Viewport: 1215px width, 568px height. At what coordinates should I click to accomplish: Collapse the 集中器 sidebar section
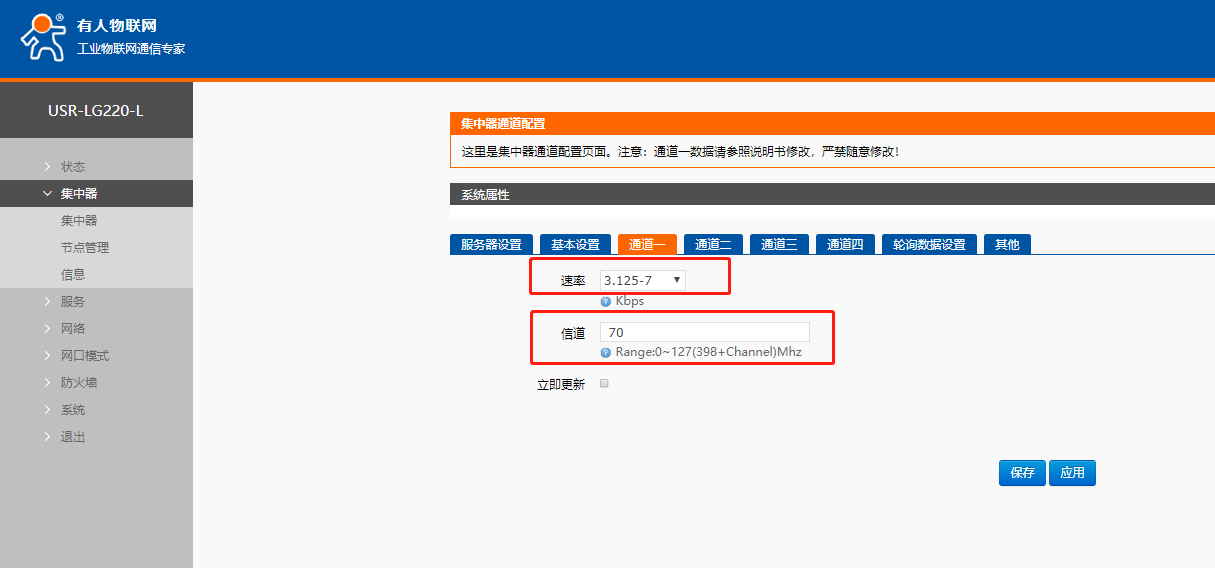click(x=78, y=194)
